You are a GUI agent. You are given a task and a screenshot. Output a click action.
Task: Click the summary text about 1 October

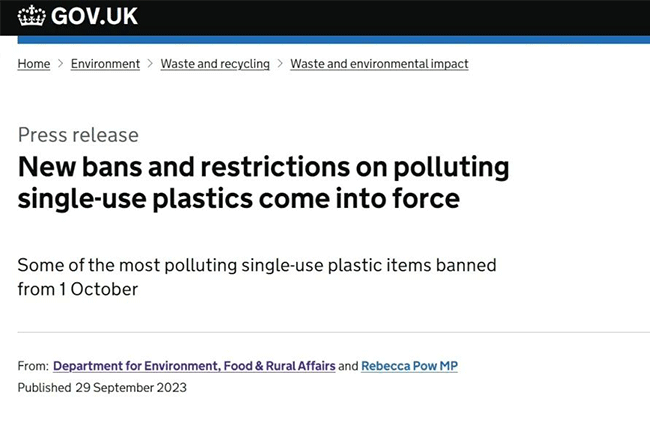257,277
